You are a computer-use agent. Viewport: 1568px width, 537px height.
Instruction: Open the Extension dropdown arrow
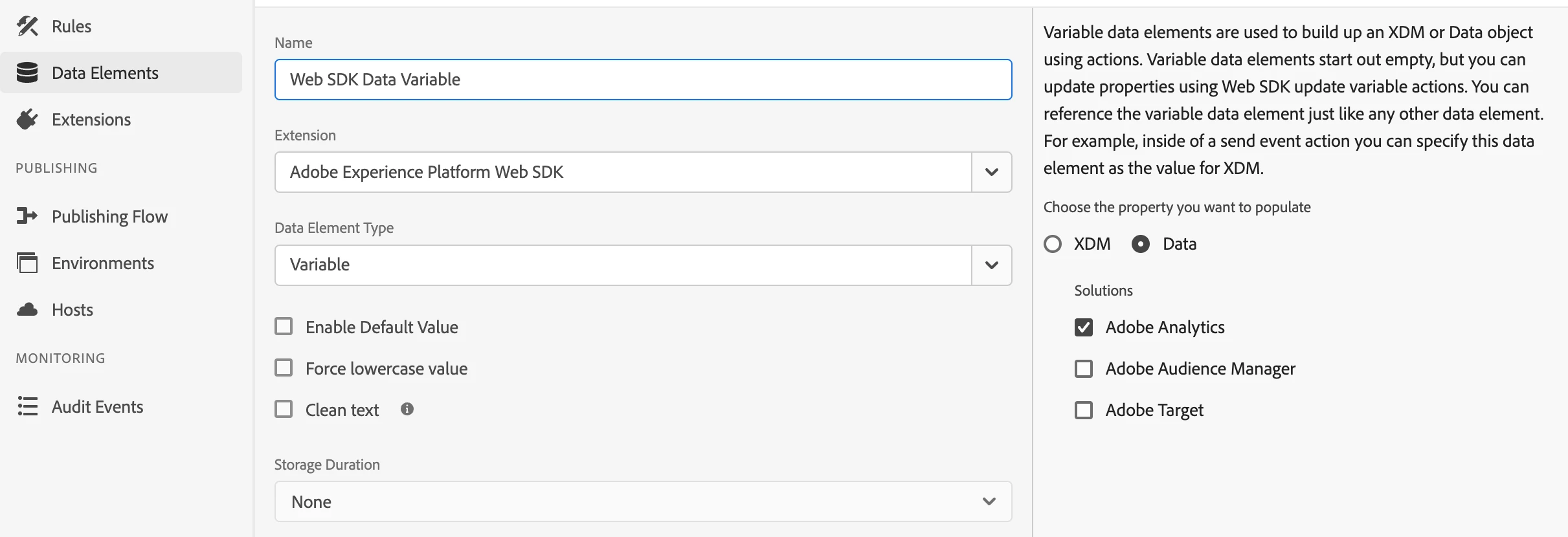click(x=992, y=172)
